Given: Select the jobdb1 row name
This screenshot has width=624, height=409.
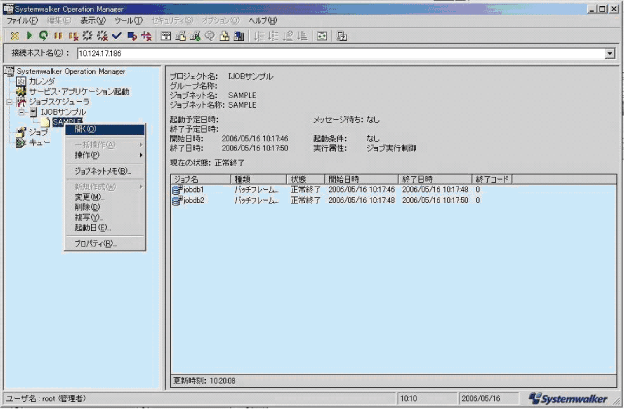Looking at the screenshot, I should [x=193, y=190].
